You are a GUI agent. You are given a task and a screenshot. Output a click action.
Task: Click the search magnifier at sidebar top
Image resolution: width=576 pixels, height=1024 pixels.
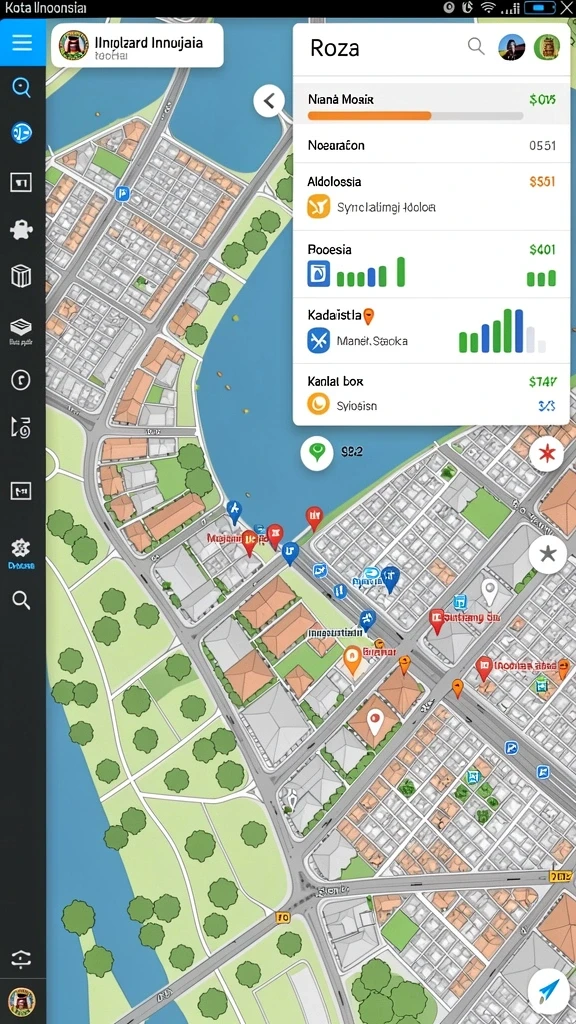coord(22,87)
